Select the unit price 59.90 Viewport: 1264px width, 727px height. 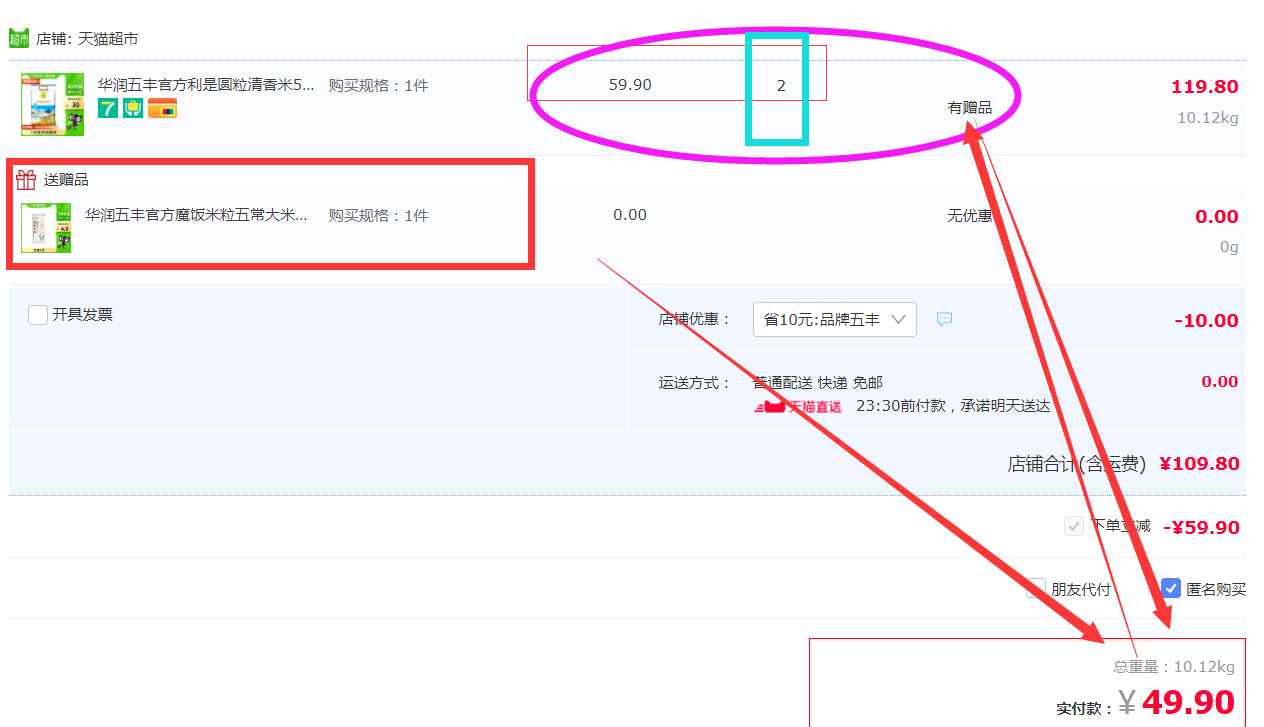(630, 85)
